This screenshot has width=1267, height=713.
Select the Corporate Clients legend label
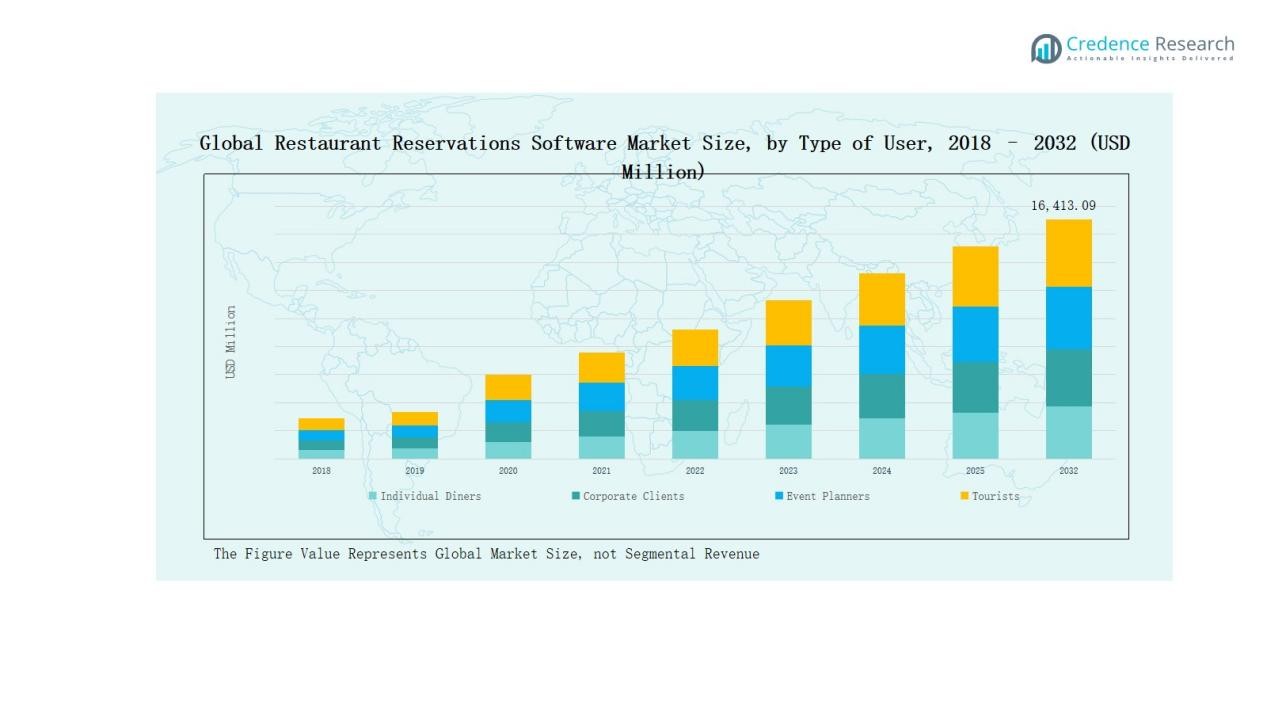tap(634, 496)
